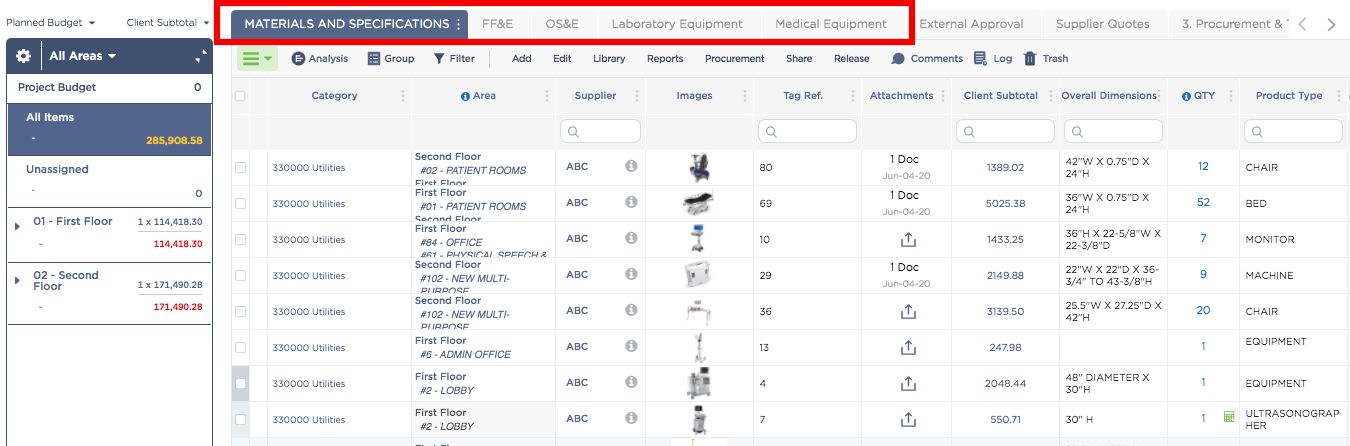
Task: Open the Supplier column options menu
Action: coord(637,96)
